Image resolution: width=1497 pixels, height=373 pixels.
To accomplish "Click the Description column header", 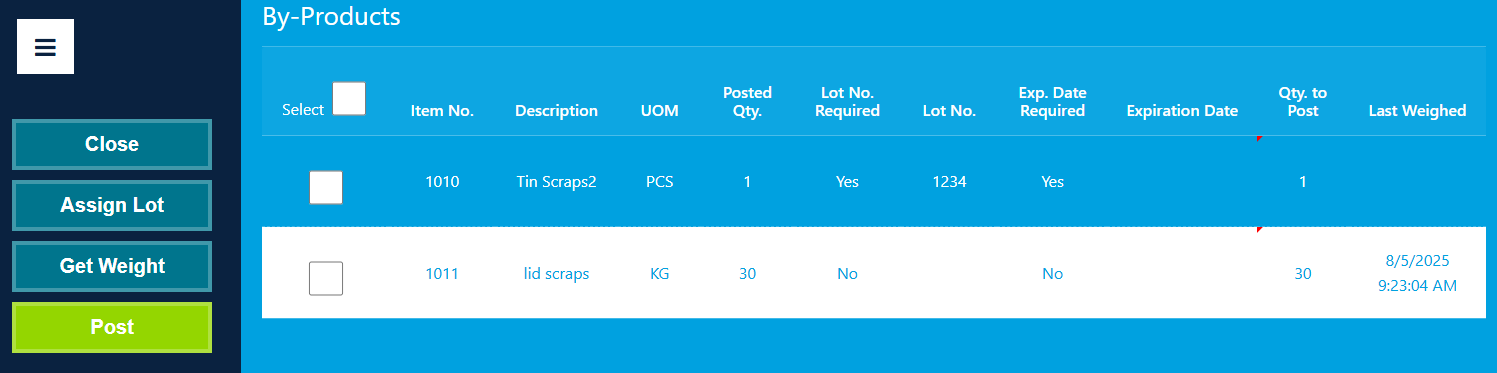I will point(557,111).
